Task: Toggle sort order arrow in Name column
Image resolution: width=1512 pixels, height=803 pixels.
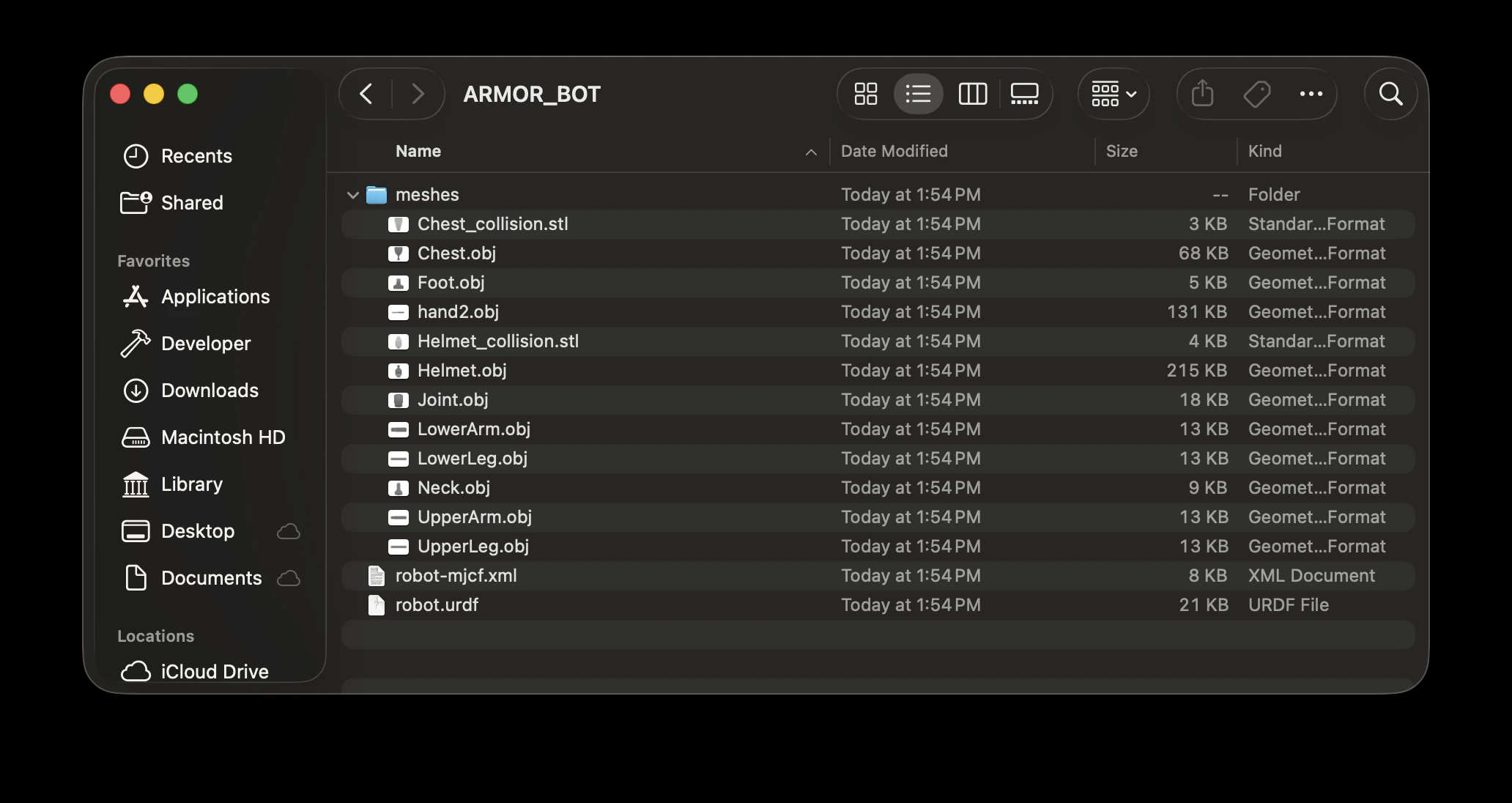Action: pyautogui.click(x=811, y=152)
